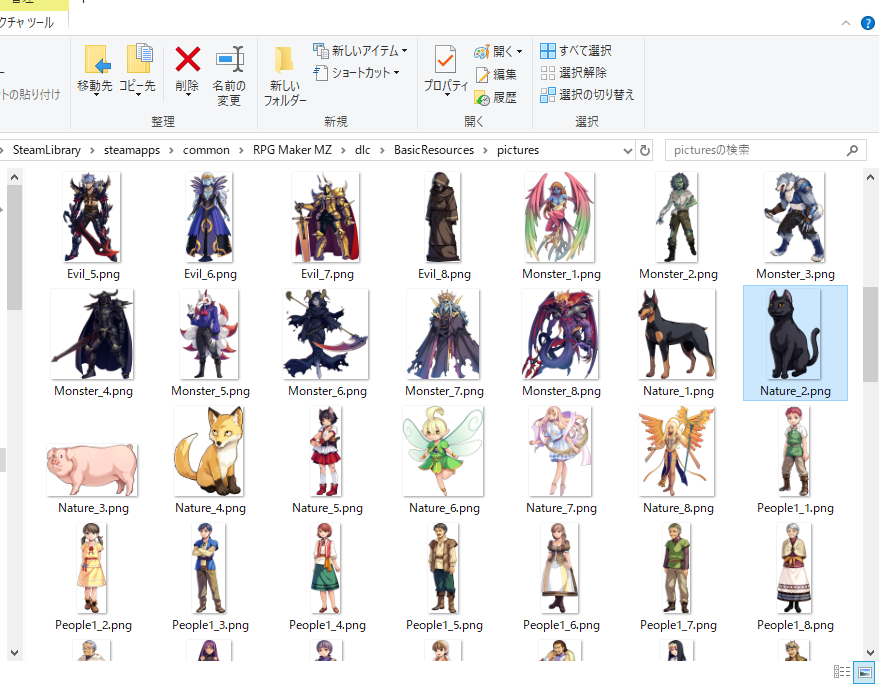Select the Nature_3.png pig thumbnail
This screenshot has height=685, width=880.
coord(92,470)
